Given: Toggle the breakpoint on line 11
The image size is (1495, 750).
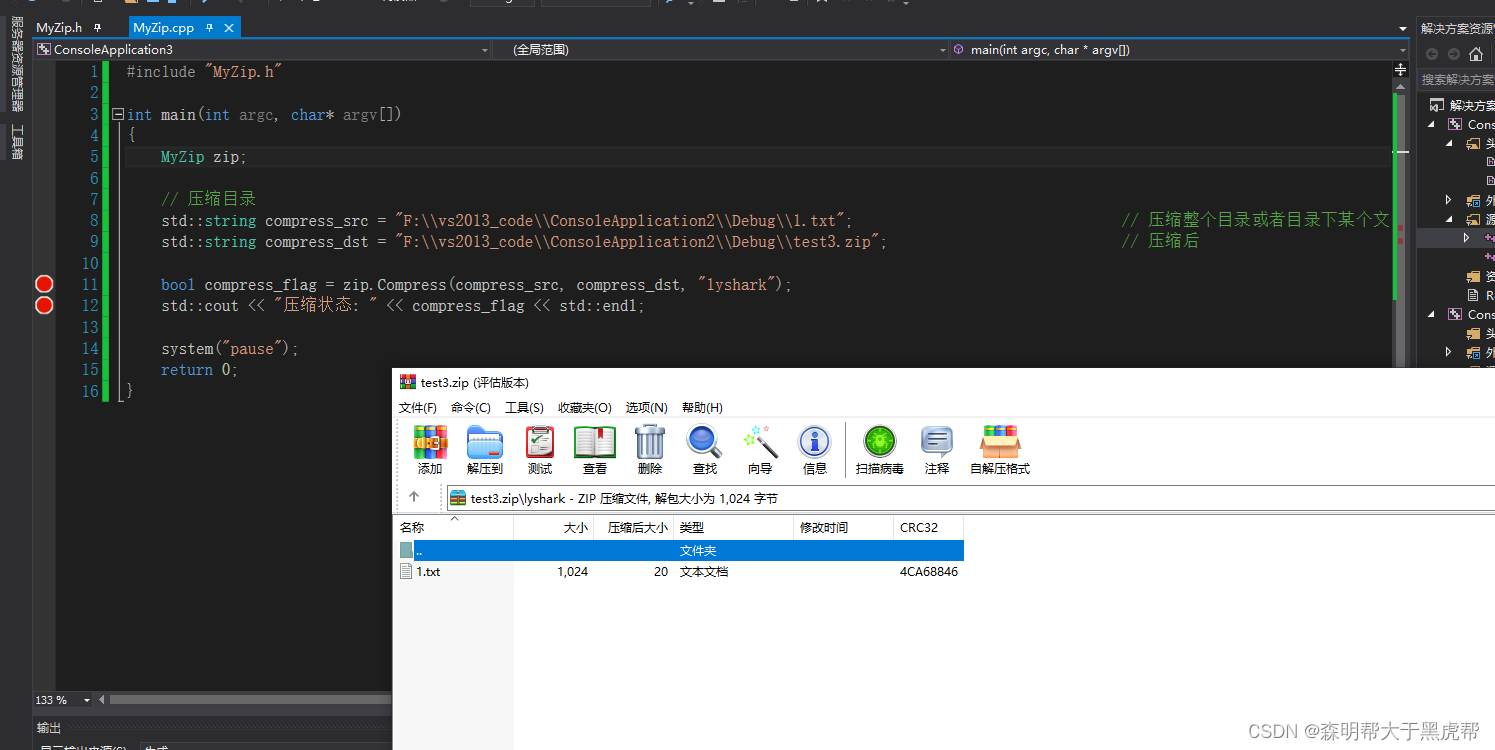Looking at the screenshot, I should tap(44, 284).
